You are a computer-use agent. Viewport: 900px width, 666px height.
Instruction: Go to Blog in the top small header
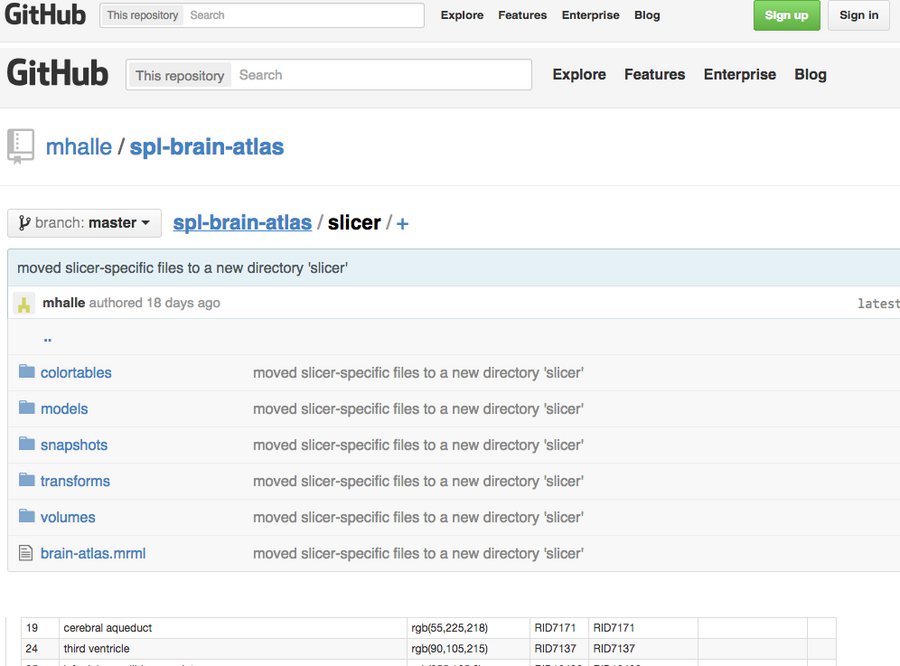pyautogui.click(x=647, y=15)
